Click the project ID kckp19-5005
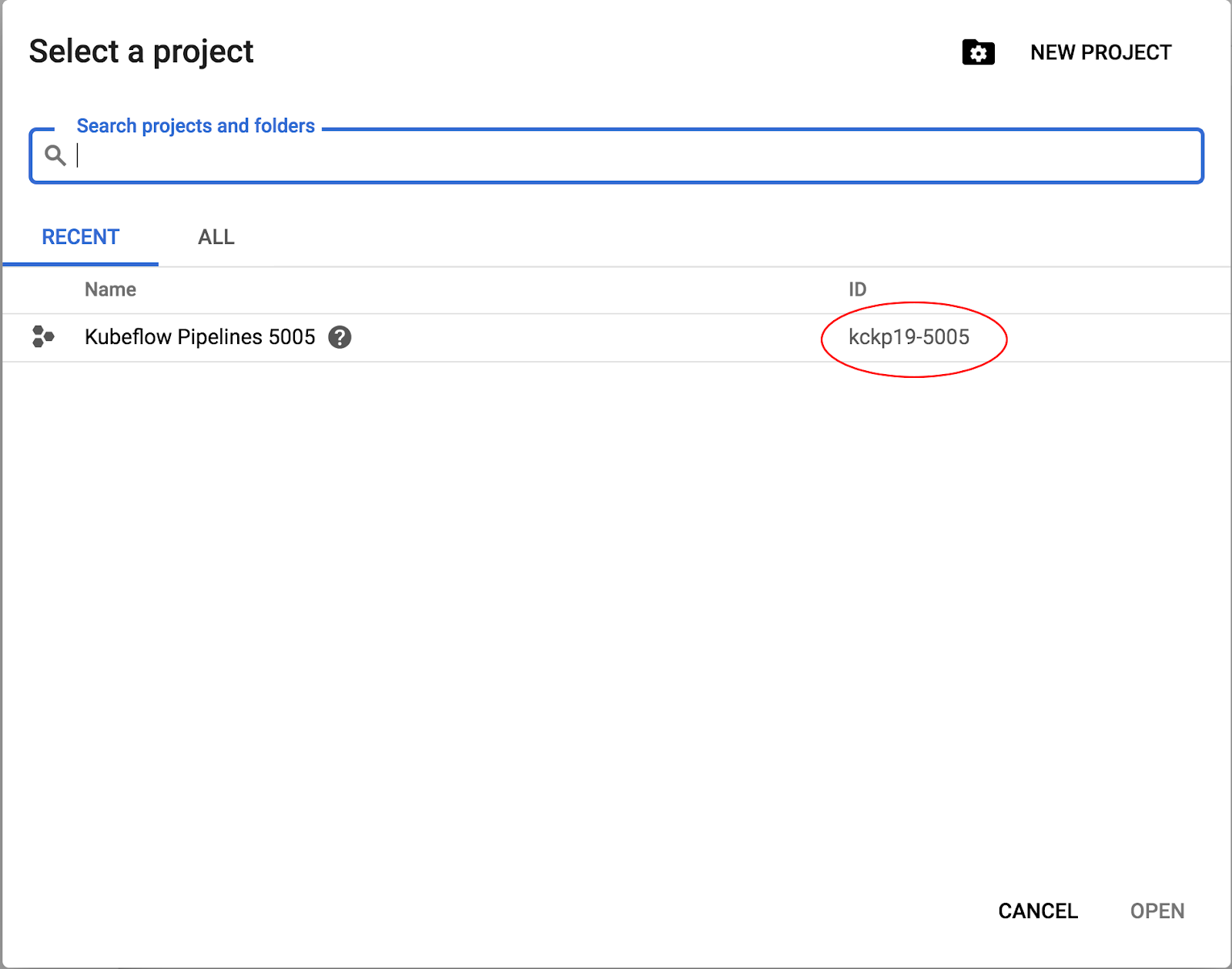 tap(909, 337)
